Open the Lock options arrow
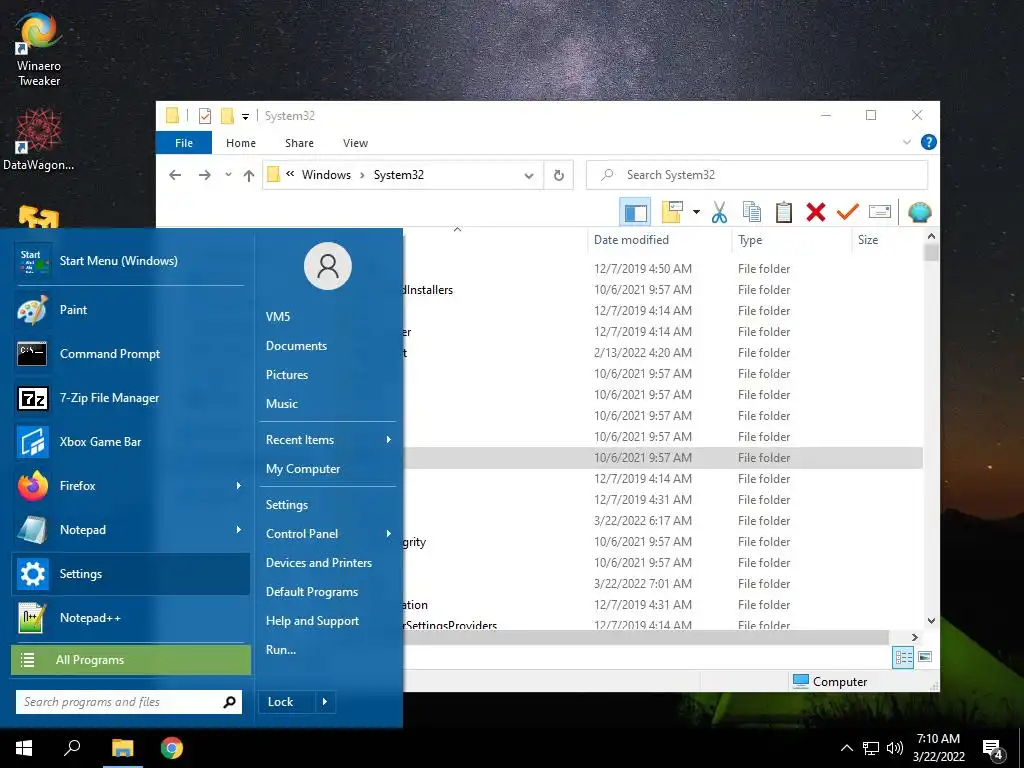The height and width of the screenshot is (768, 1024). coord(325,702)
